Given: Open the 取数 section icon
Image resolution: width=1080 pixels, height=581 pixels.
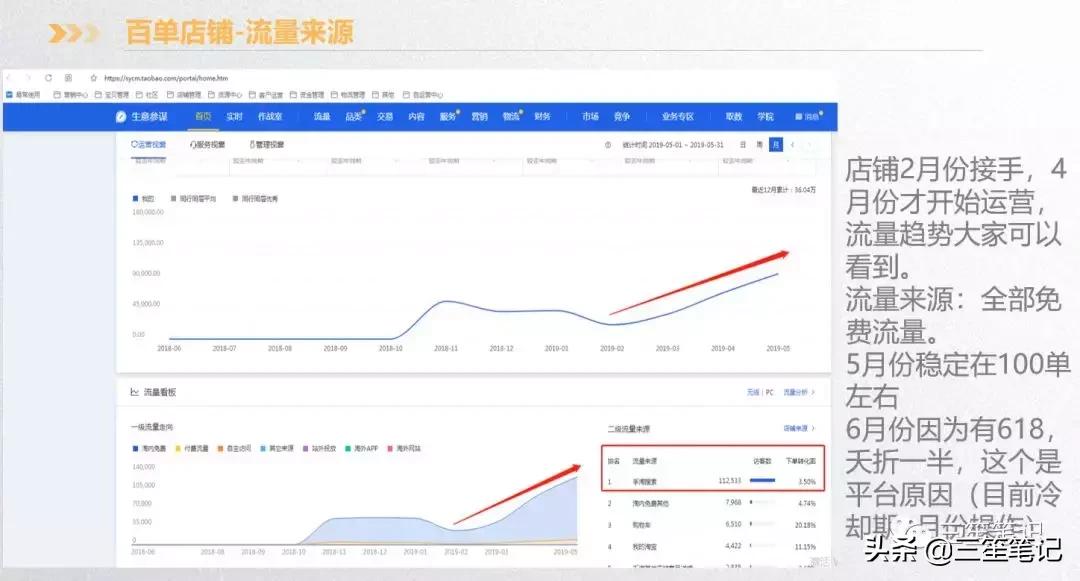Looking at the screenshot, I should point(733,116).
